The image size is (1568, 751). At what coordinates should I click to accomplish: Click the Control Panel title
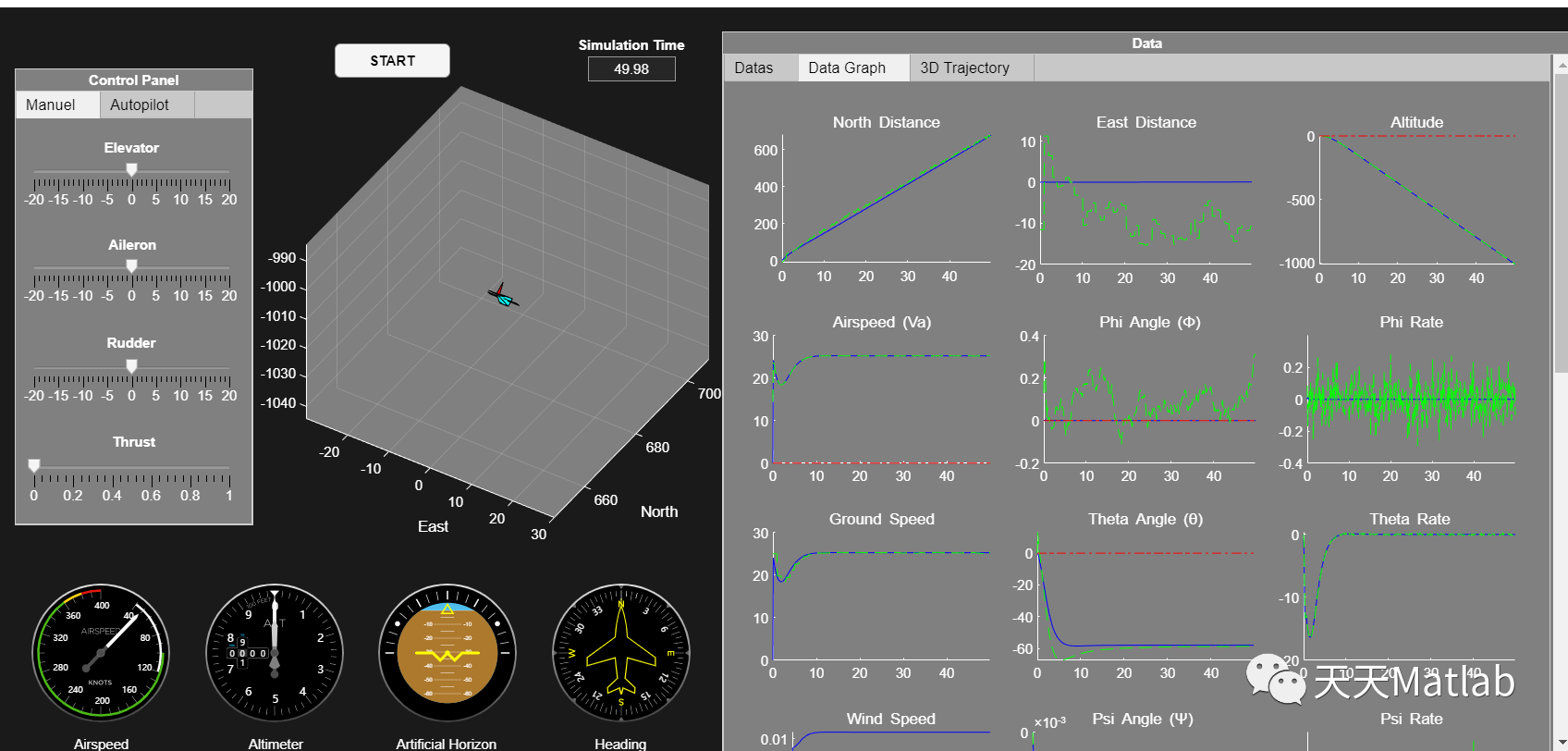(133, 80)
